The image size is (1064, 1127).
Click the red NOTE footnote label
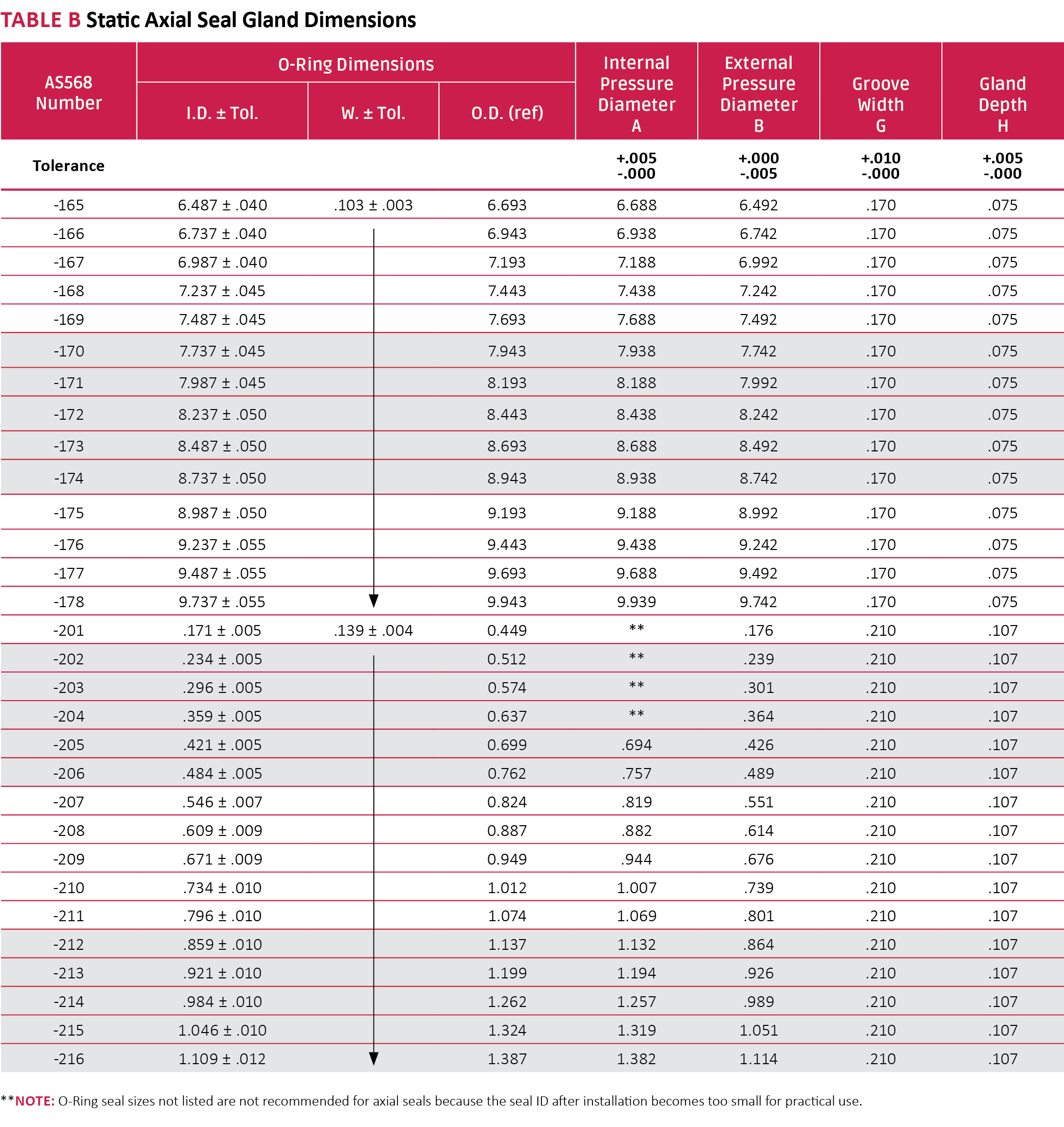coord(35,1101)
